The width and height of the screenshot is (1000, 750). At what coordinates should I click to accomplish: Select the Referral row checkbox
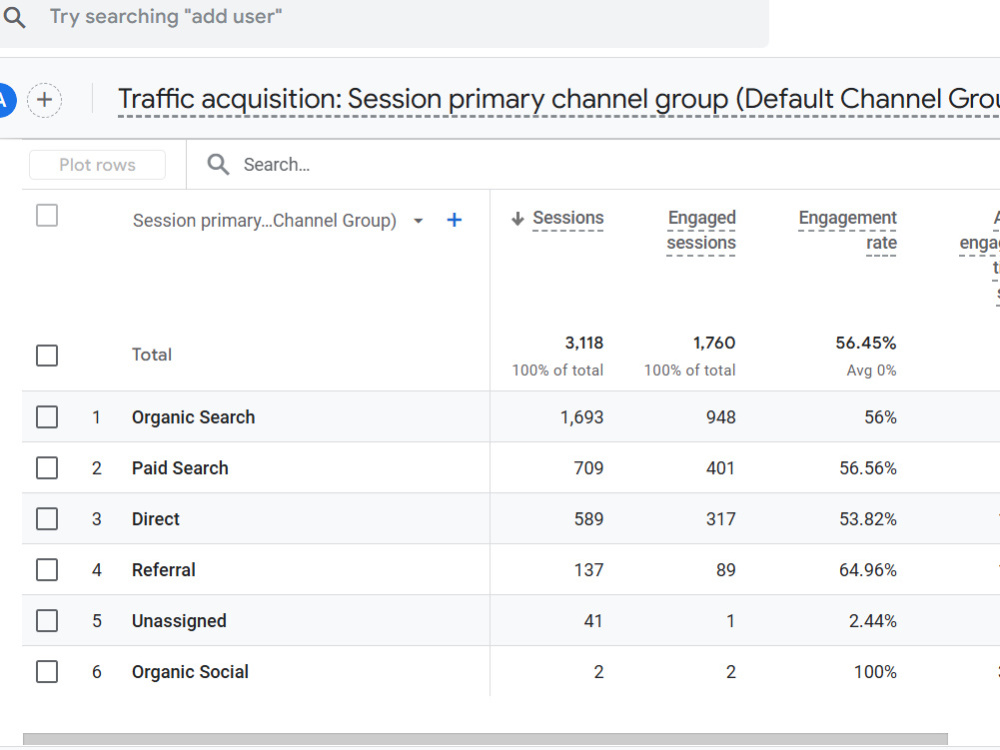point(47,570)
